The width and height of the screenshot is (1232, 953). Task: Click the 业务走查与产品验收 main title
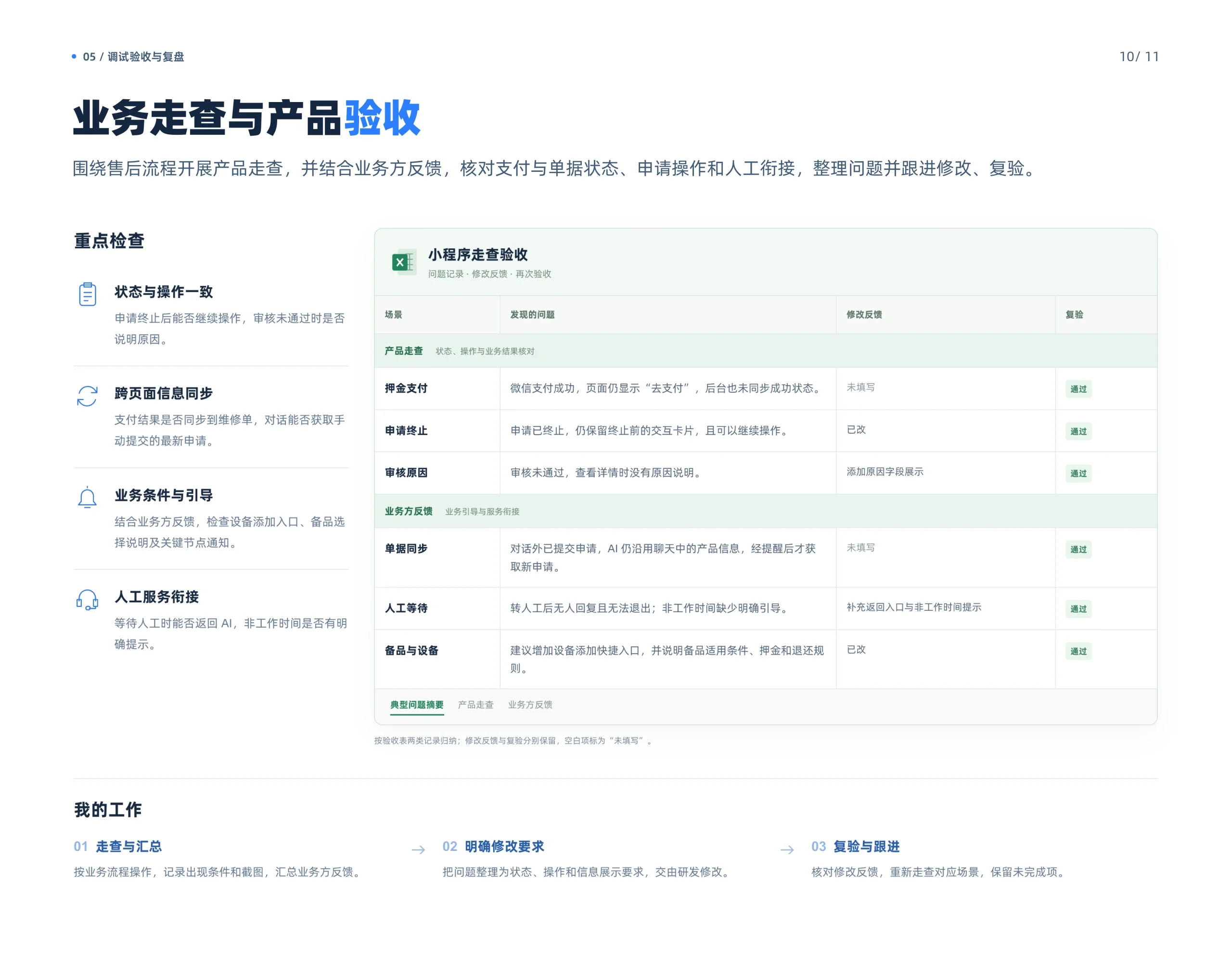[x=246, y=117]
